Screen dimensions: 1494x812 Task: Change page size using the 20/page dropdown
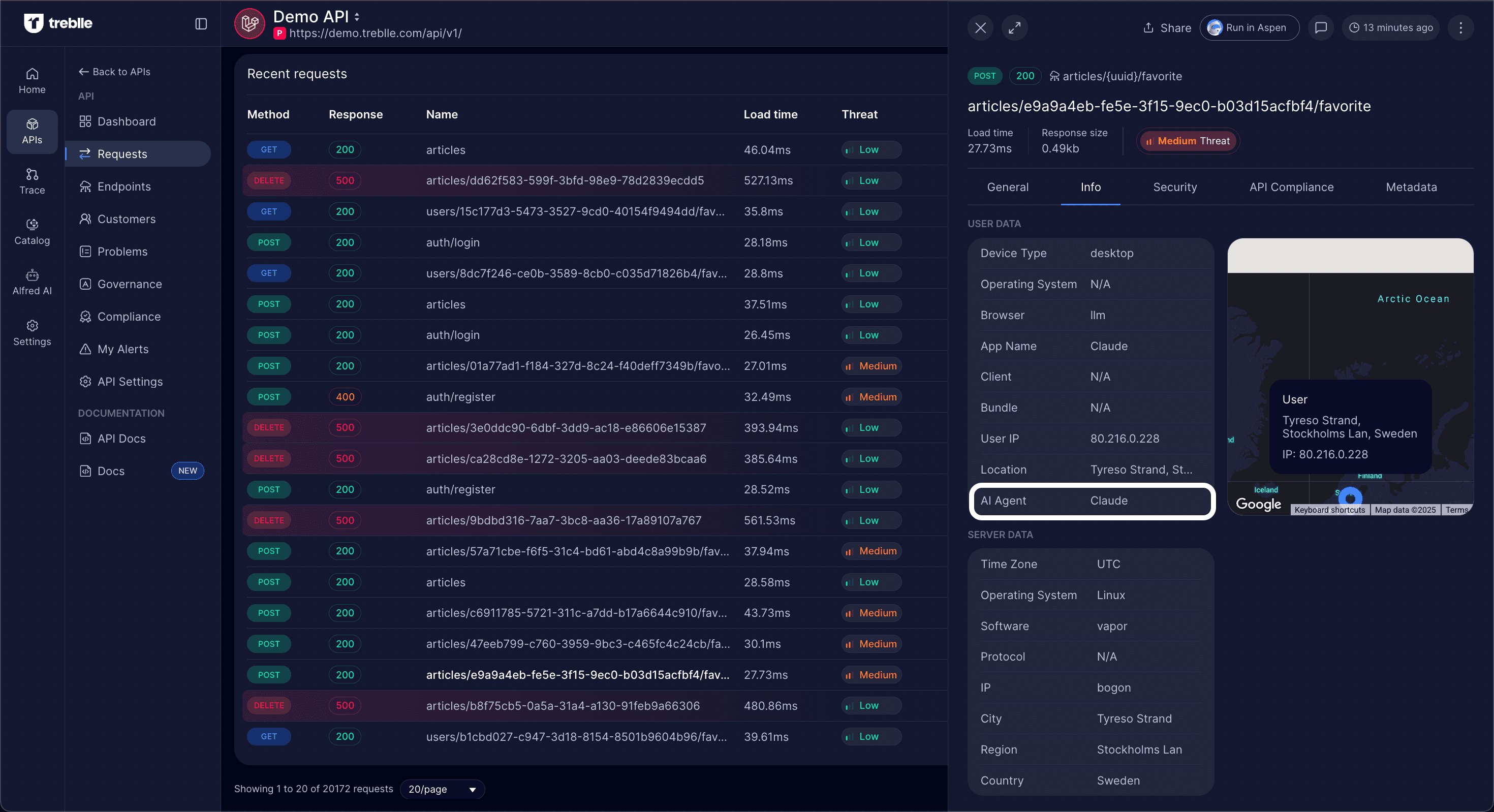[442, 789]
